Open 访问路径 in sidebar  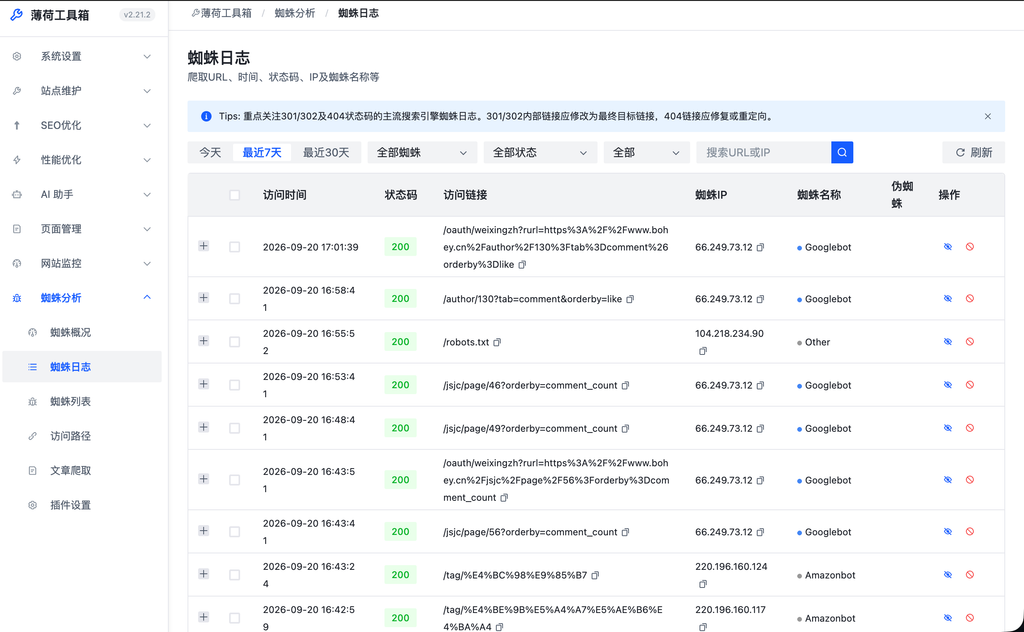pyautogui.click(x=82, y=436)
